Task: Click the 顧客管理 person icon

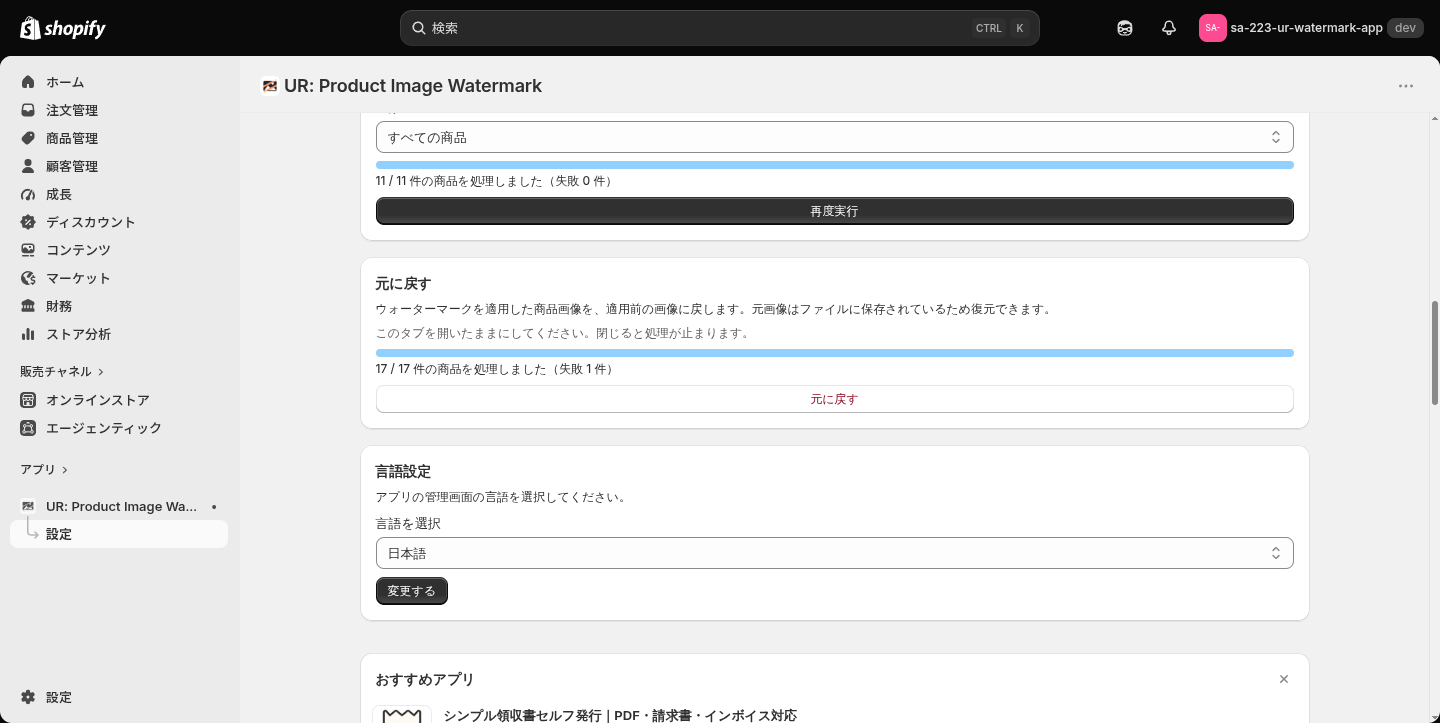Action: pos(28,166)
